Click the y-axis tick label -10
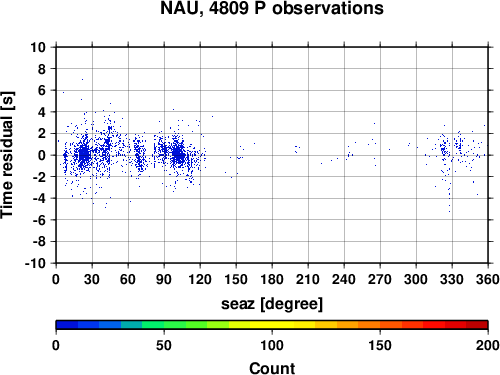The height and width of the screenshot is (375, 500). pyautogui.click(x=35, y=263)
